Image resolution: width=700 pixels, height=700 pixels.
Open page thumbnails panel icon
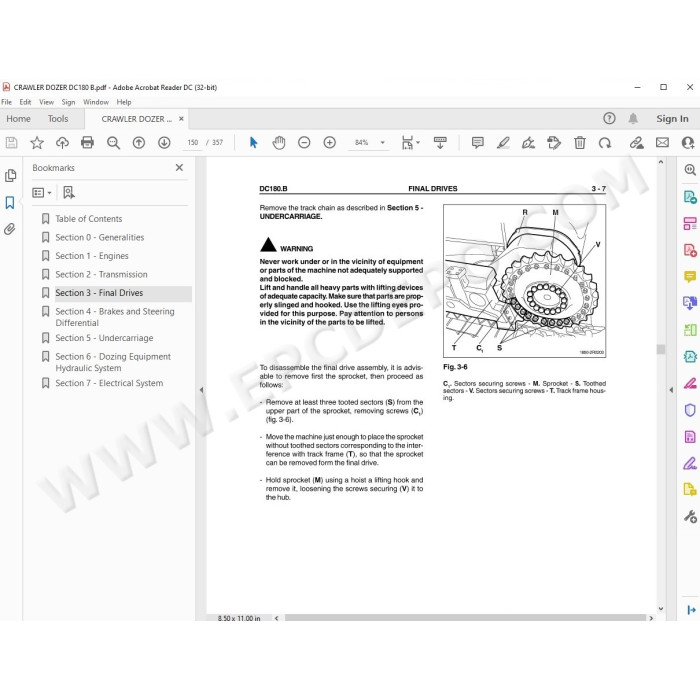click(x=10, y=175)
